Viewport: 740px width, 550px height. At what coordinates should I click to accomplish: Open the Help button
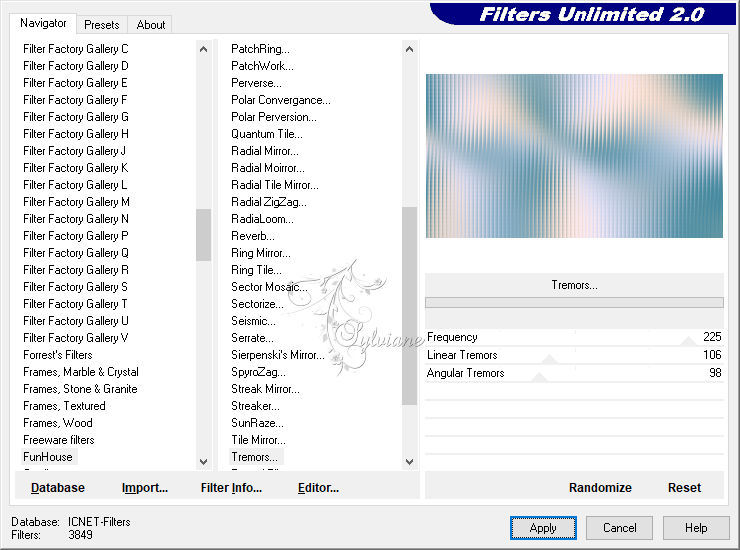(696, 528)
